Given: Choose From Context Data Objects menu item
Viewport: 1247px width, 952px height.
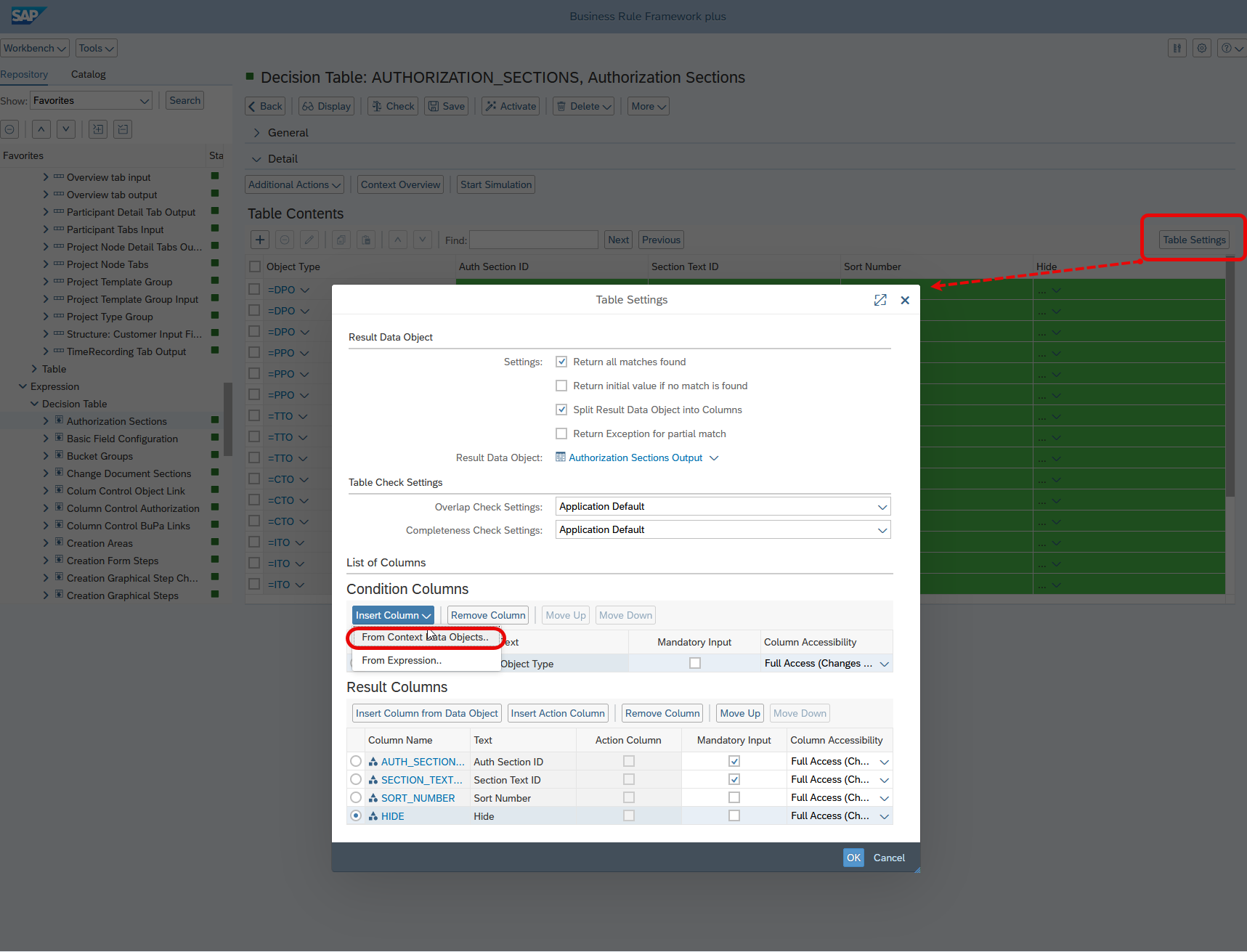Looking at the screenshot, I should (x=425, y=637).
